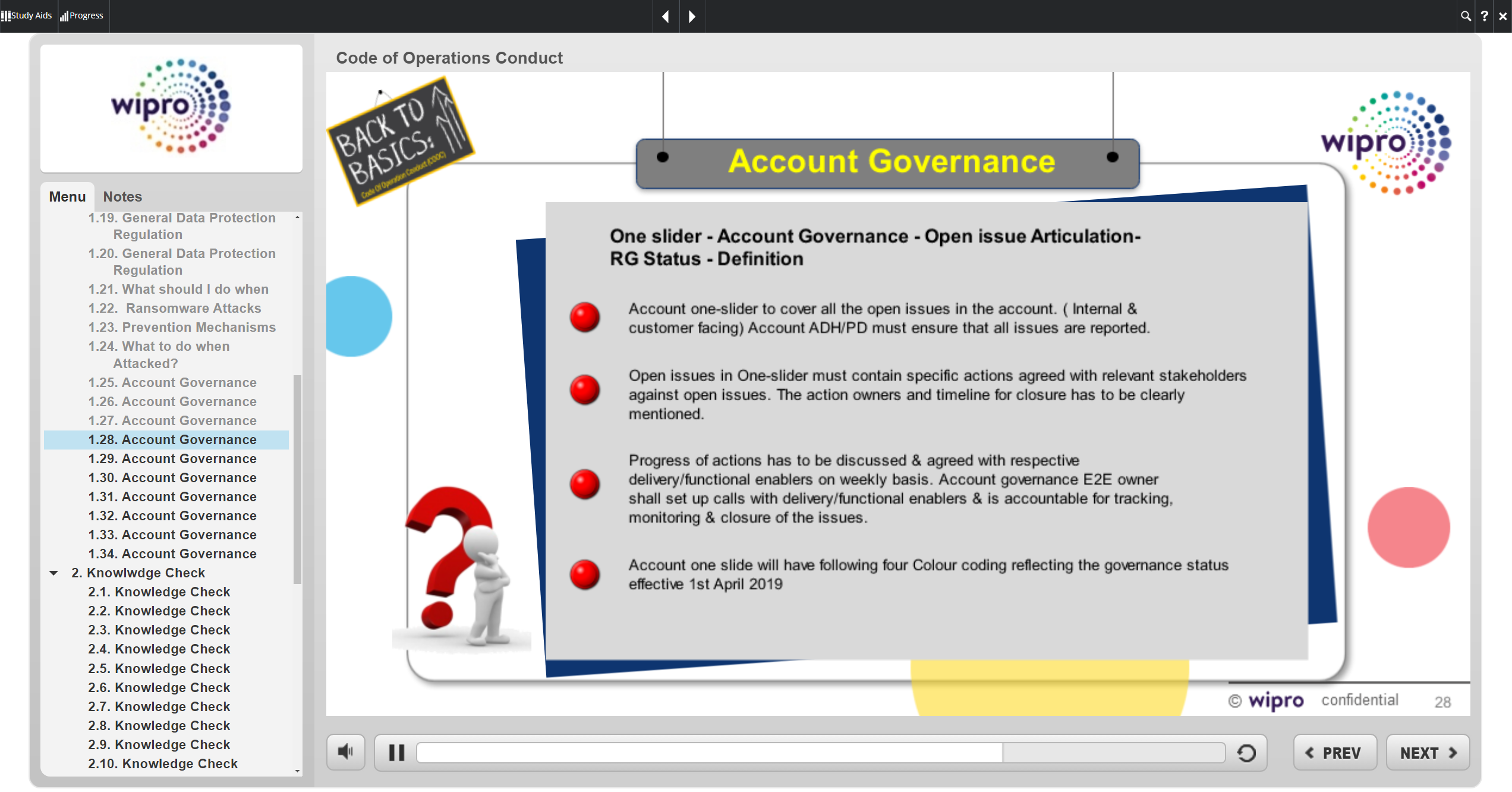This screenshot has height=792, width=1512.
Task: Open 2.1 Knowledge Check item
Action: [159, 592]
